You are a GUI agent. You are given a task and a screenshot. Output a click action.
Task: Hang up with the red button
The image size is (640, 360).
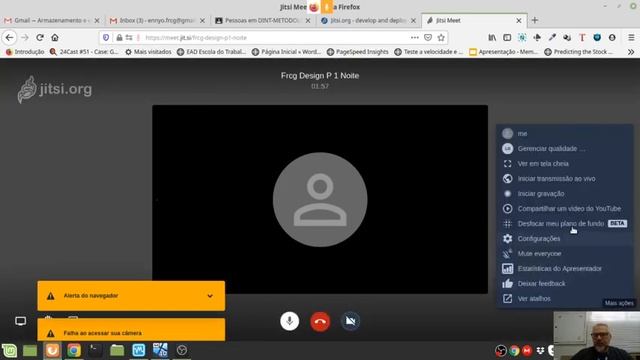[x=320, y=321]
